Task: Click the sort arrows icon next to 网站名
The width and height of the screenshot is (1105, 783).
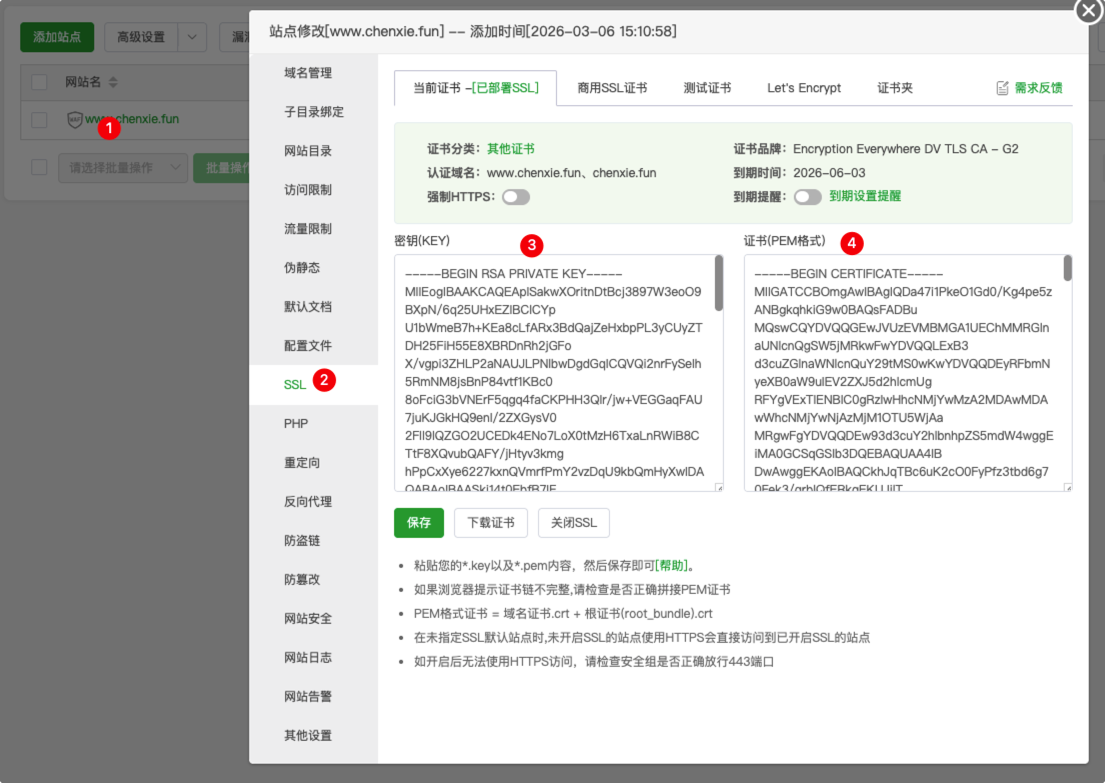Action: (113, 82)
